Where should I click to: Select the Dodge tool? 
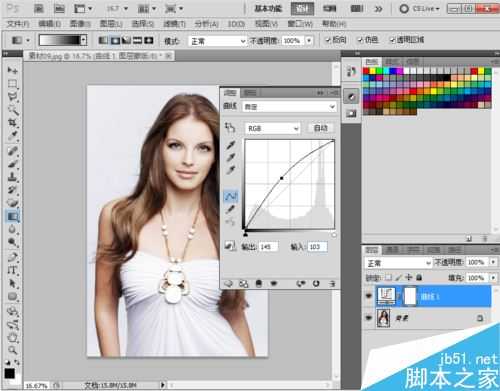(13, 242)
